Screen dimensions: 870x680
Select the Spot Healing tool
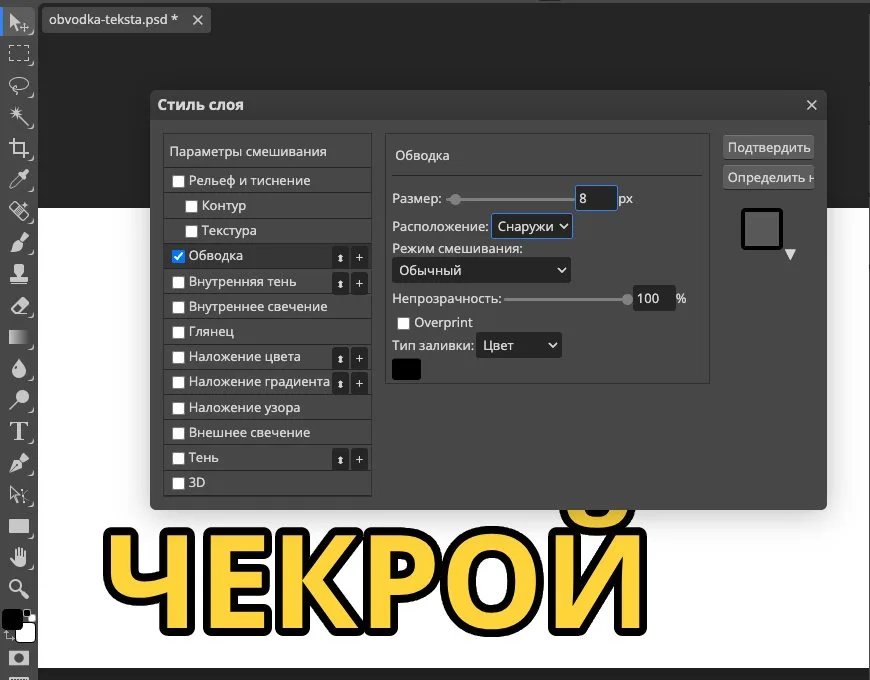tap(18, 211)
